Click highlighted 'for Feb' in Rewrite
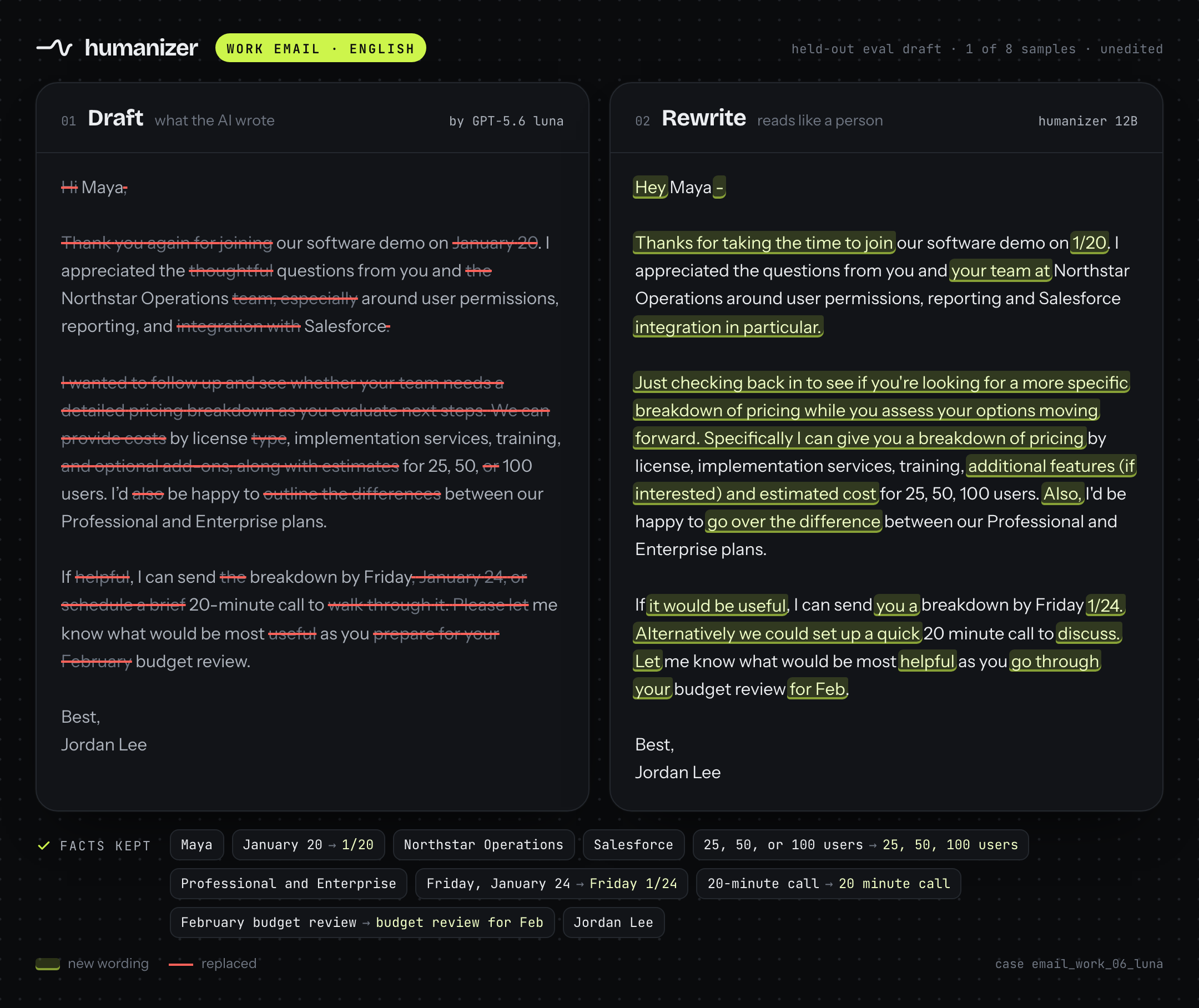1199x1008 pixels. (x=817, y=689)
